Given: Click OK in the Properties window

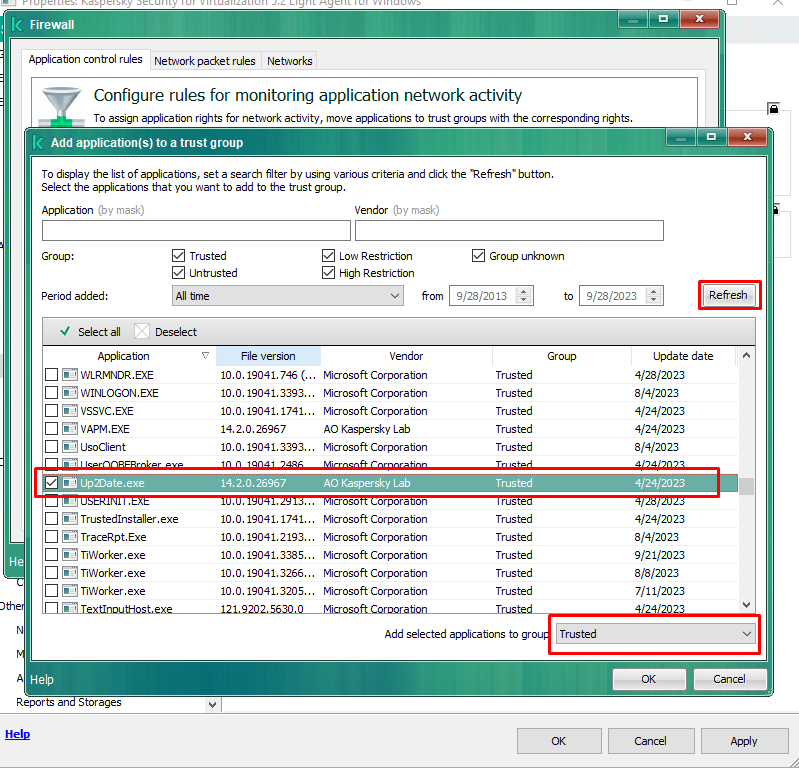Looking at the screenshot, I should [x=558, y=741].
